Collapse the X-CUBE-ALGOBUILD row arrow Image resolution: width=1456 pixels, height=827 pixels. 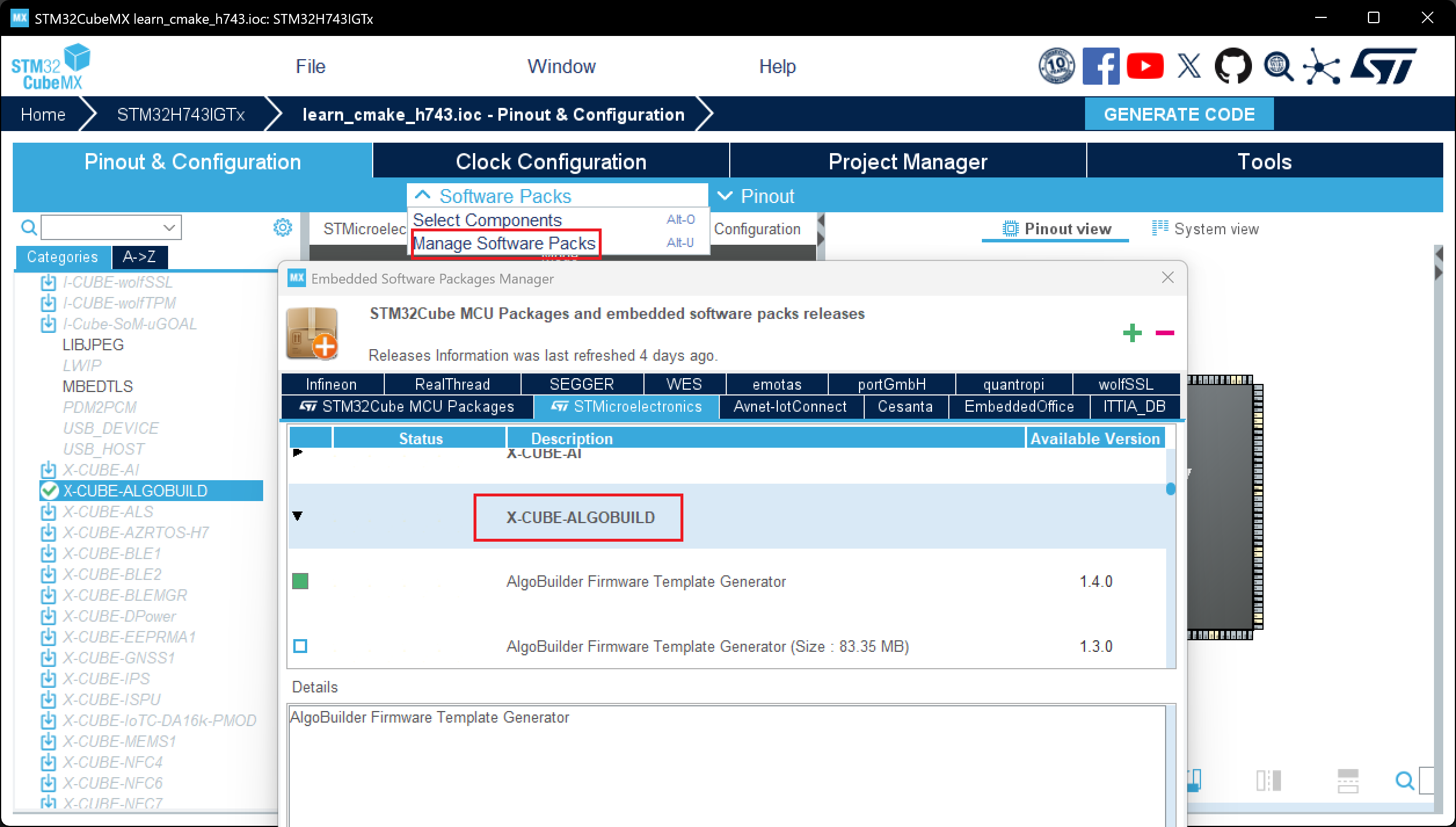(x=297, y=516)
